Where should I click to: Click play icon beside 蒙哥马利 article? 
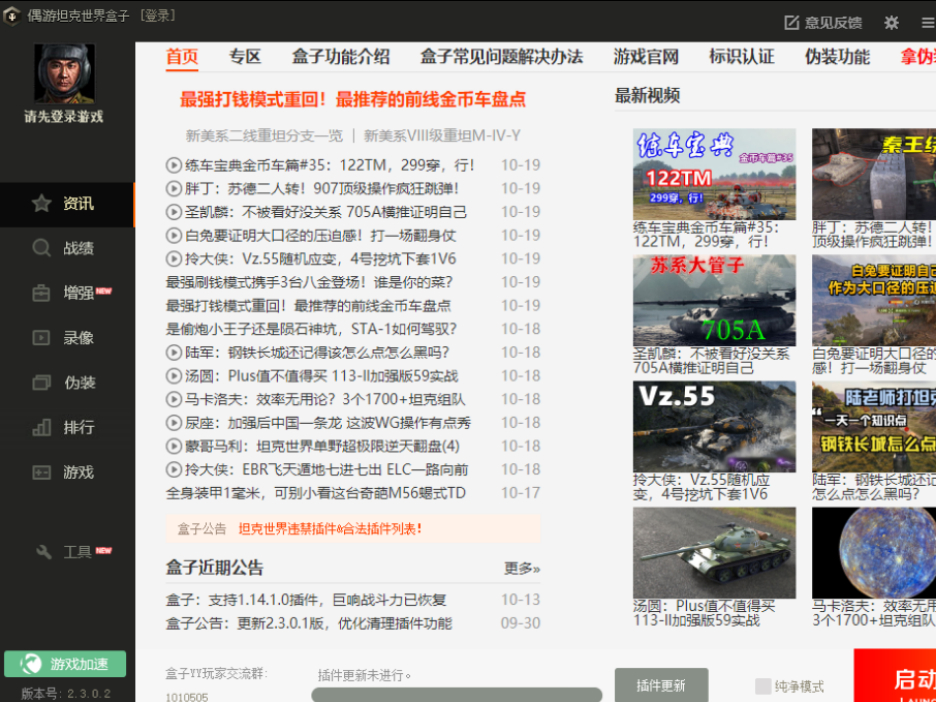(173, 446)
